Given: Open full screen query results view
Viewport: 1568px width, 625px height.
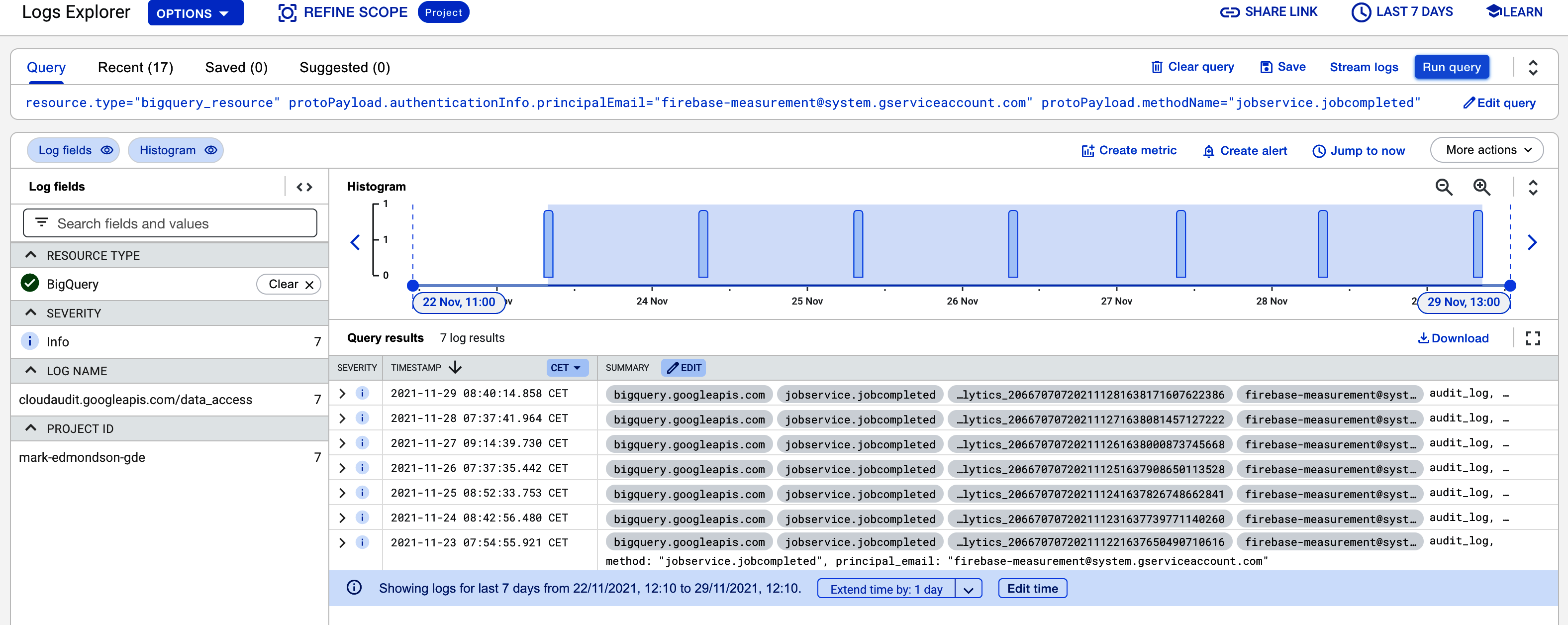Looking at the screenshot, I should 1533,338.
